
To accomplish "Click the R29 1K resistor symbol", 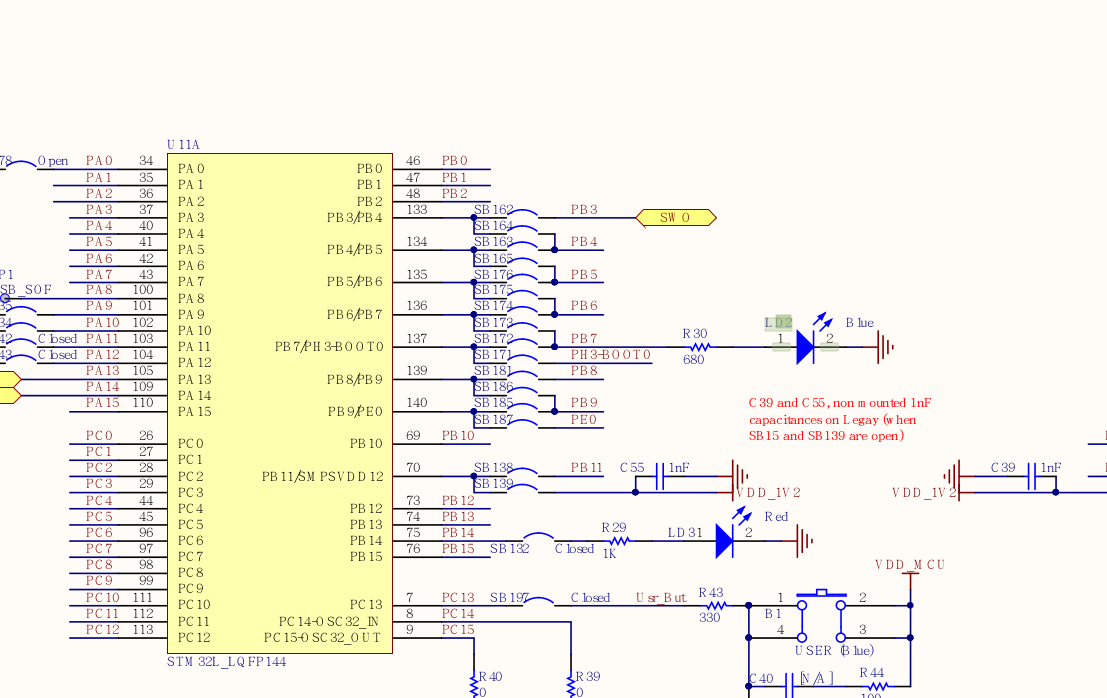I will (616, 541).
